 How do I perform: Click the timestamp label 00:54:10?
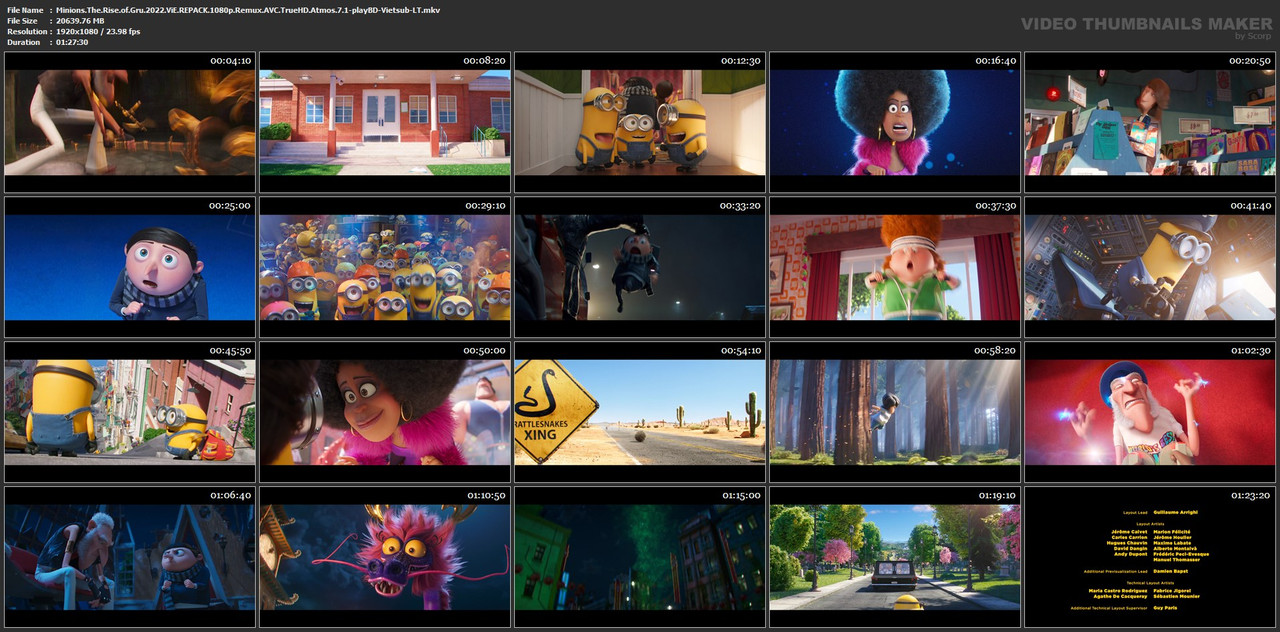[741, 351]
